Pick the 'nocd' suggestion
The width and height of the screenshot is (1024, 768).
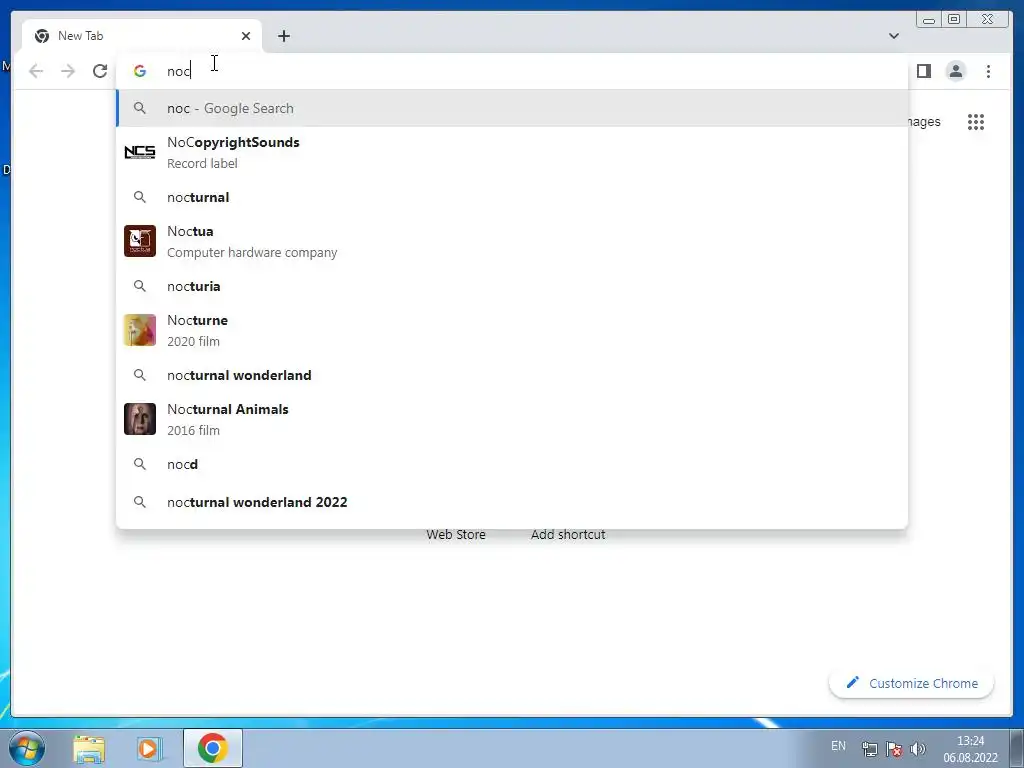pyautogui.click(x=512, y=464)
